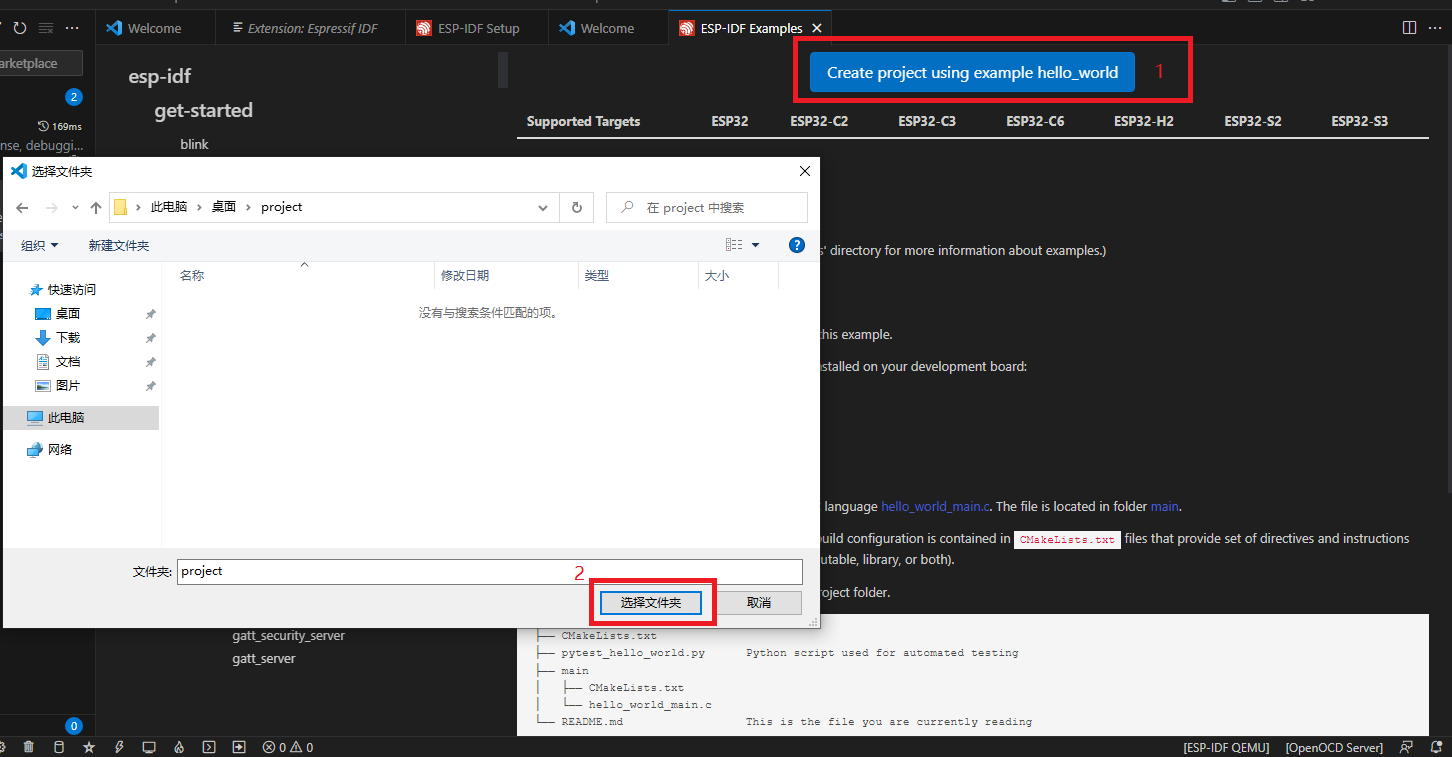The height and width of the screenshot is (757, 1452).
Task: Click the 在 project 中搜索 search box
Action: [707, 208]
